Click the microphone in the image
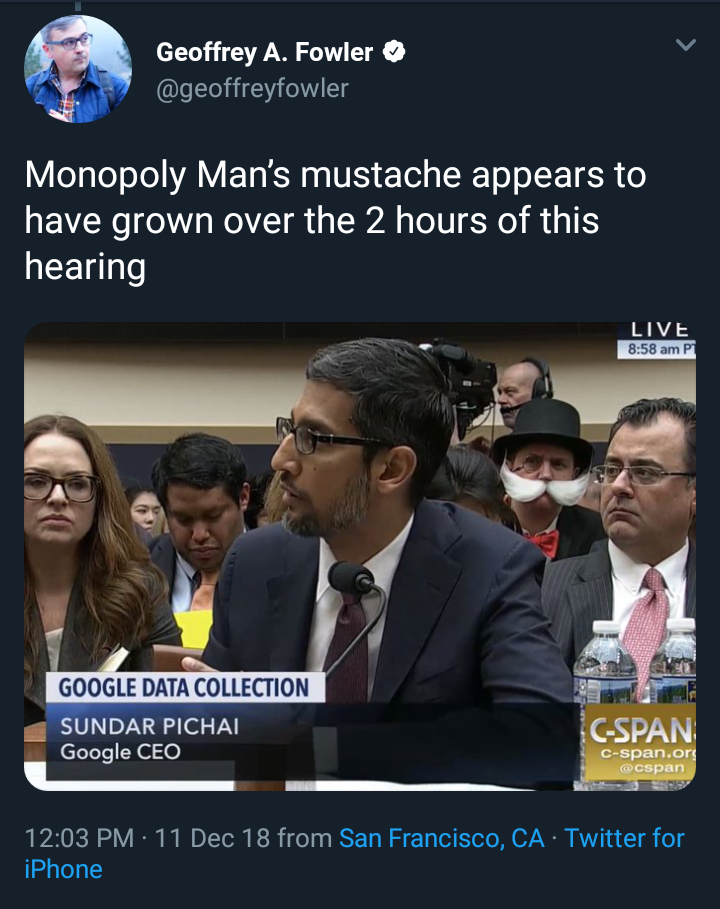 pos(350,578)
